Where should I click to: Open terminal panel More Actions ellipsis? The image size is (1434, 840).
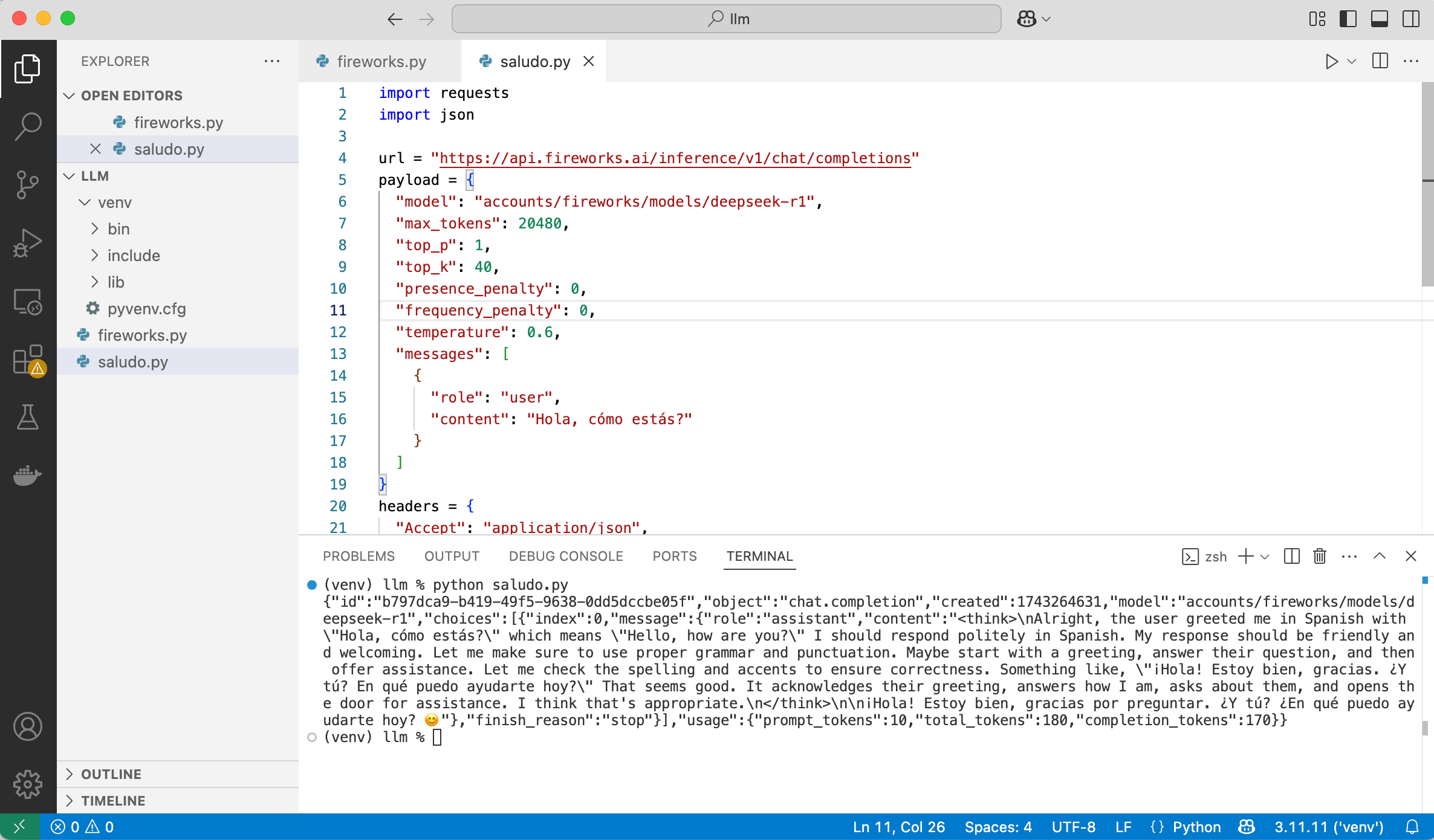(1349, 556)
